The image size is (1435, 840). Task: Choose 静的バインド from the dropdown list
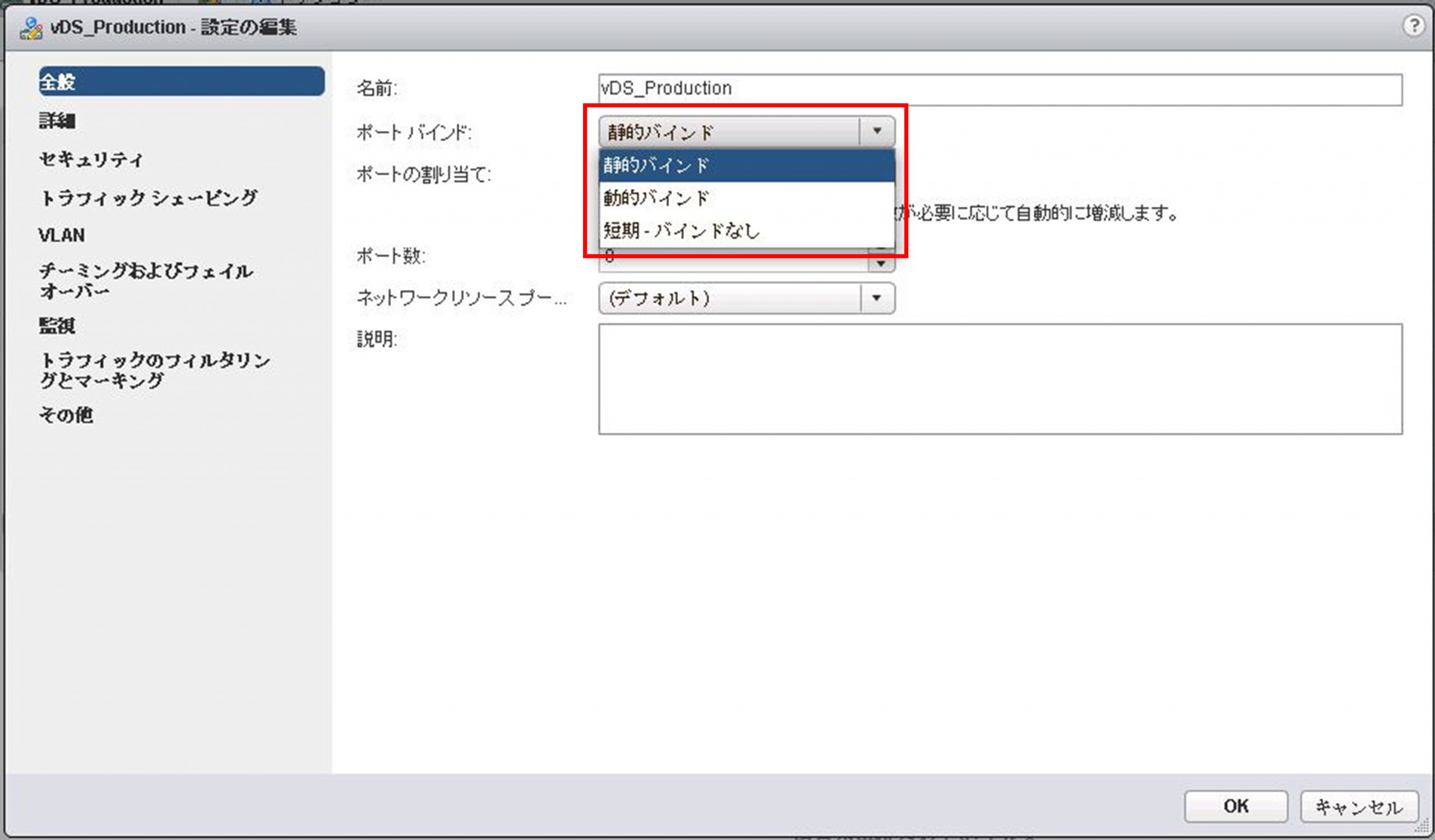[746, 166]
